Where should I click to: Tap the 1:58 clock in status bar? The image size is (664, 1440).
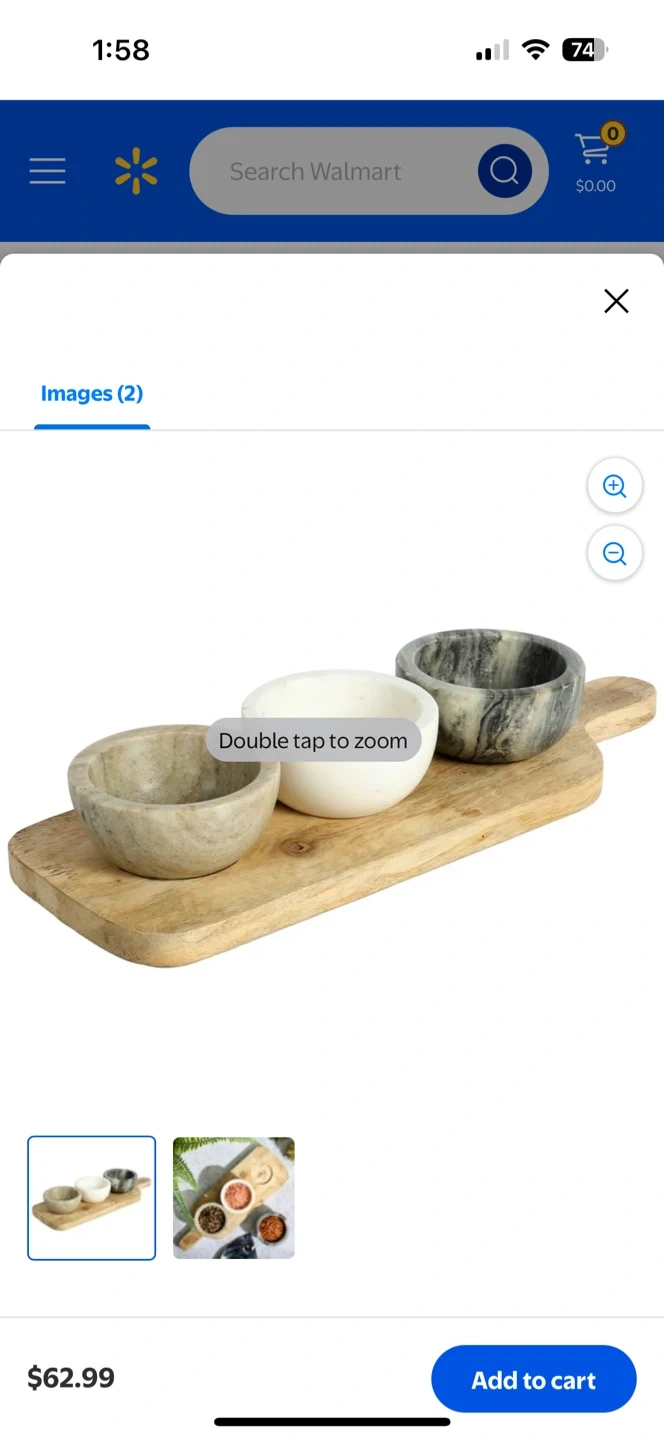point(121,50)
